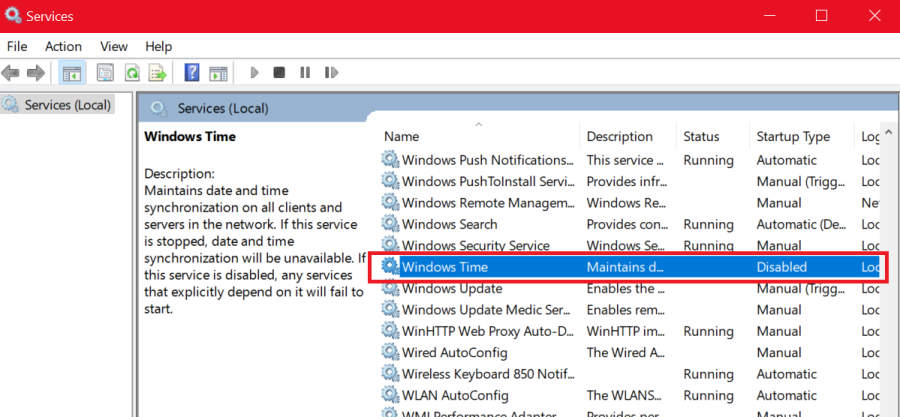Click the Refresh toolbar icon
Image resolution: width=900 pixels, height=417 pixels.
coord(133,73)
